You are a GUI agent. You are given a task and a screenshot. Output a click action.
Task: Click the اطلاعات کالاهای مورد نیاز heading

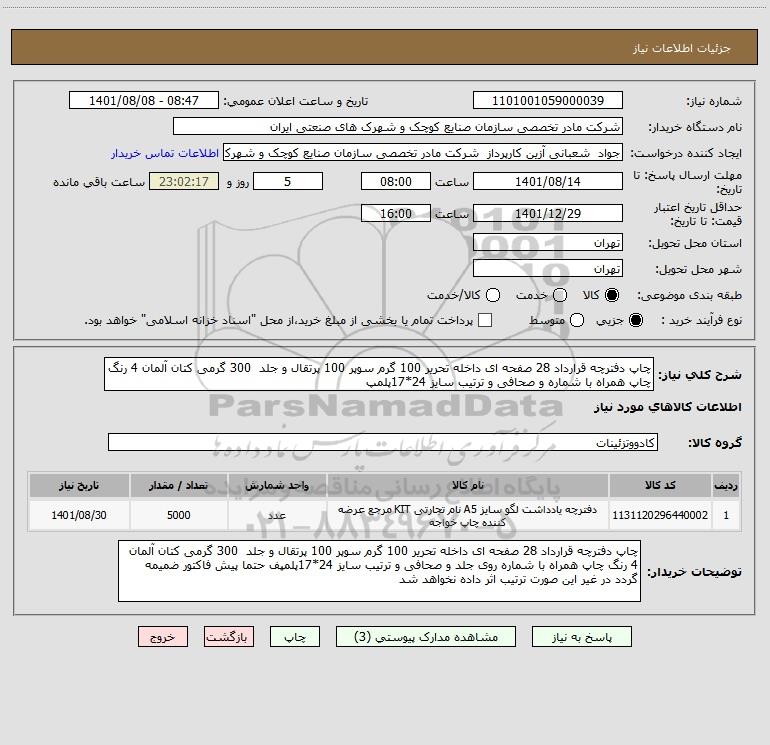tap(667, 407)
